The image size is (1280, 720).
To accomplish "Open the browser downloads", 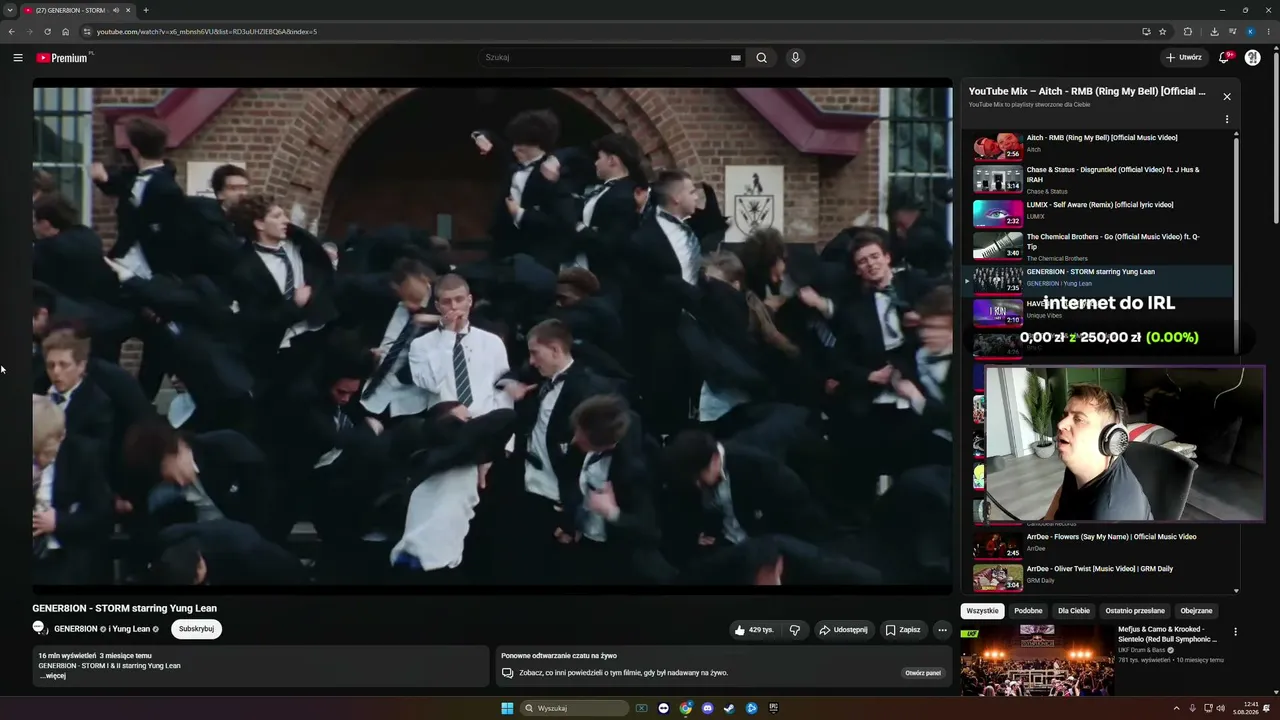I will [1214, 31].
